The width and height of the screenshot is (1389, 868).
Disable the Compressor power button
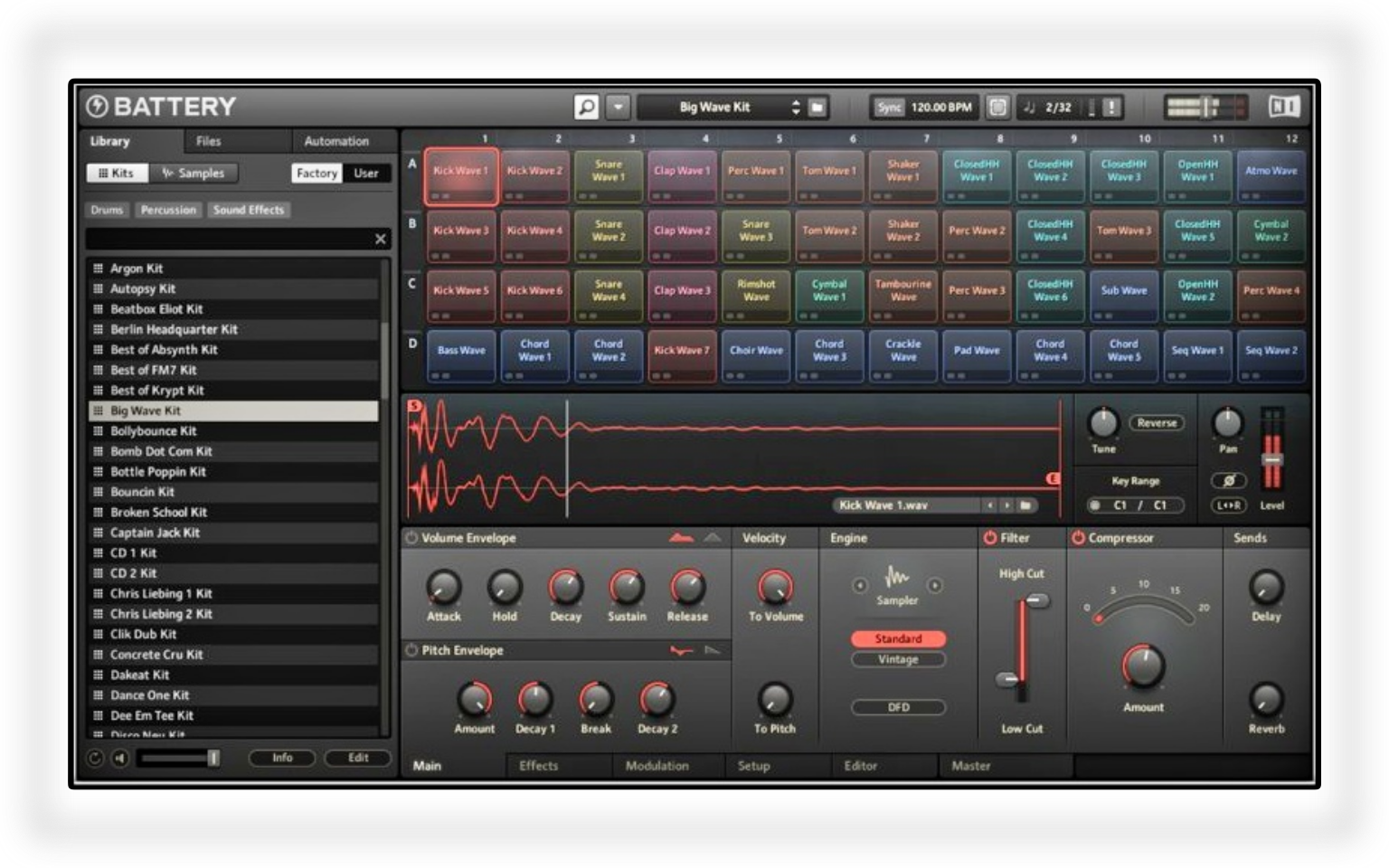[x=1078, y=538]
